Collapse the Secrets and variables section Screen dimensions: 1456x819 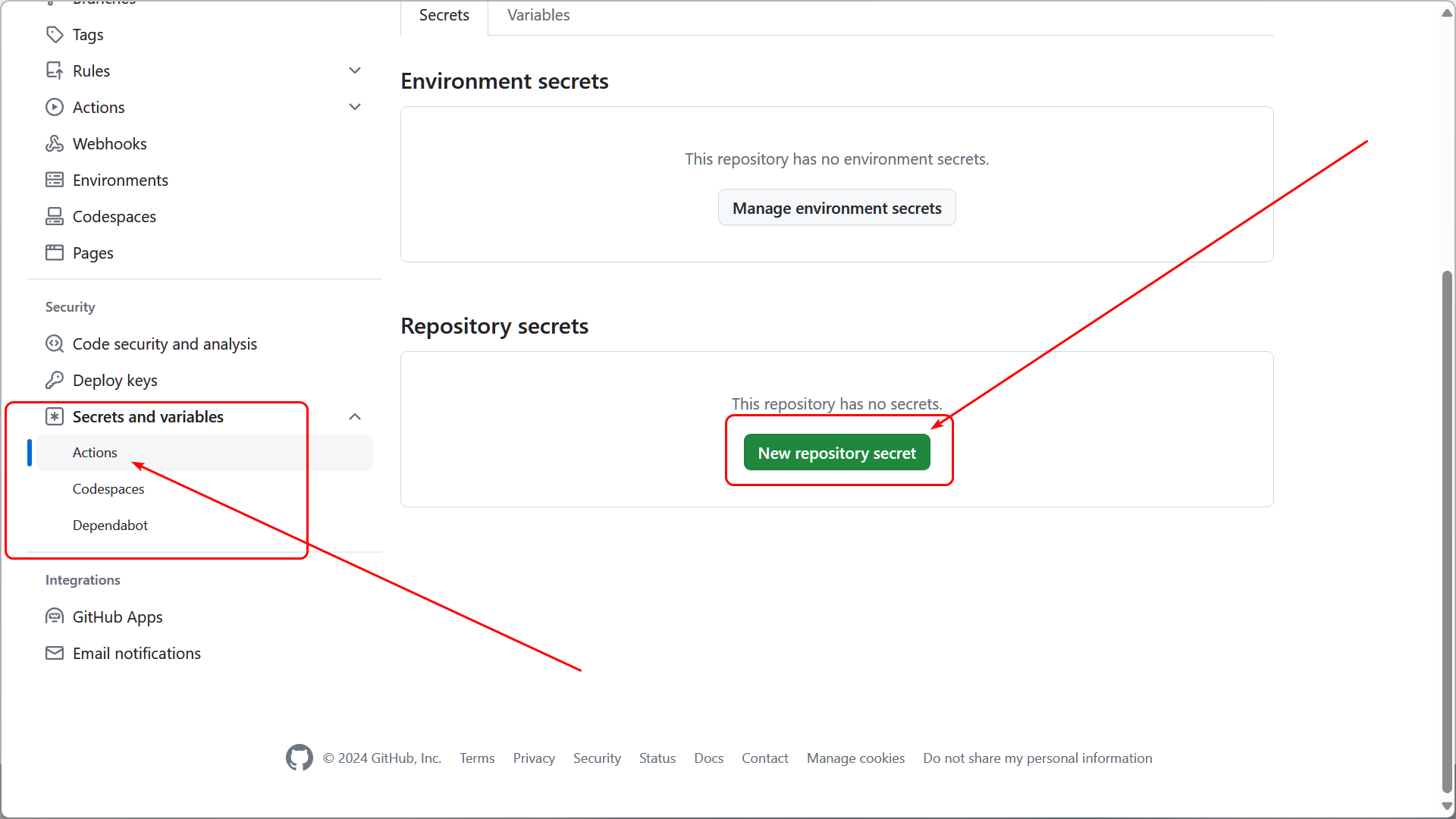click(355, 417)
